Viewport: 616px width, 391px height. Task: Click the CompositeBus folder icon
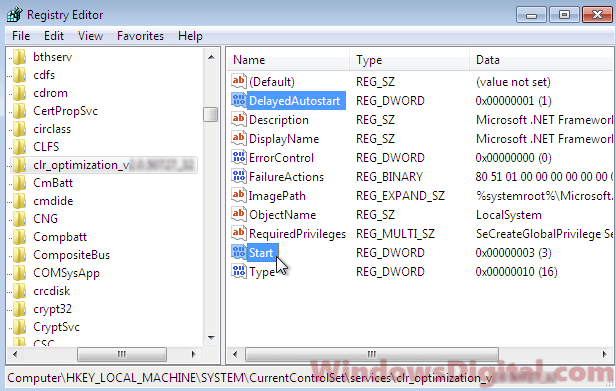19,255
